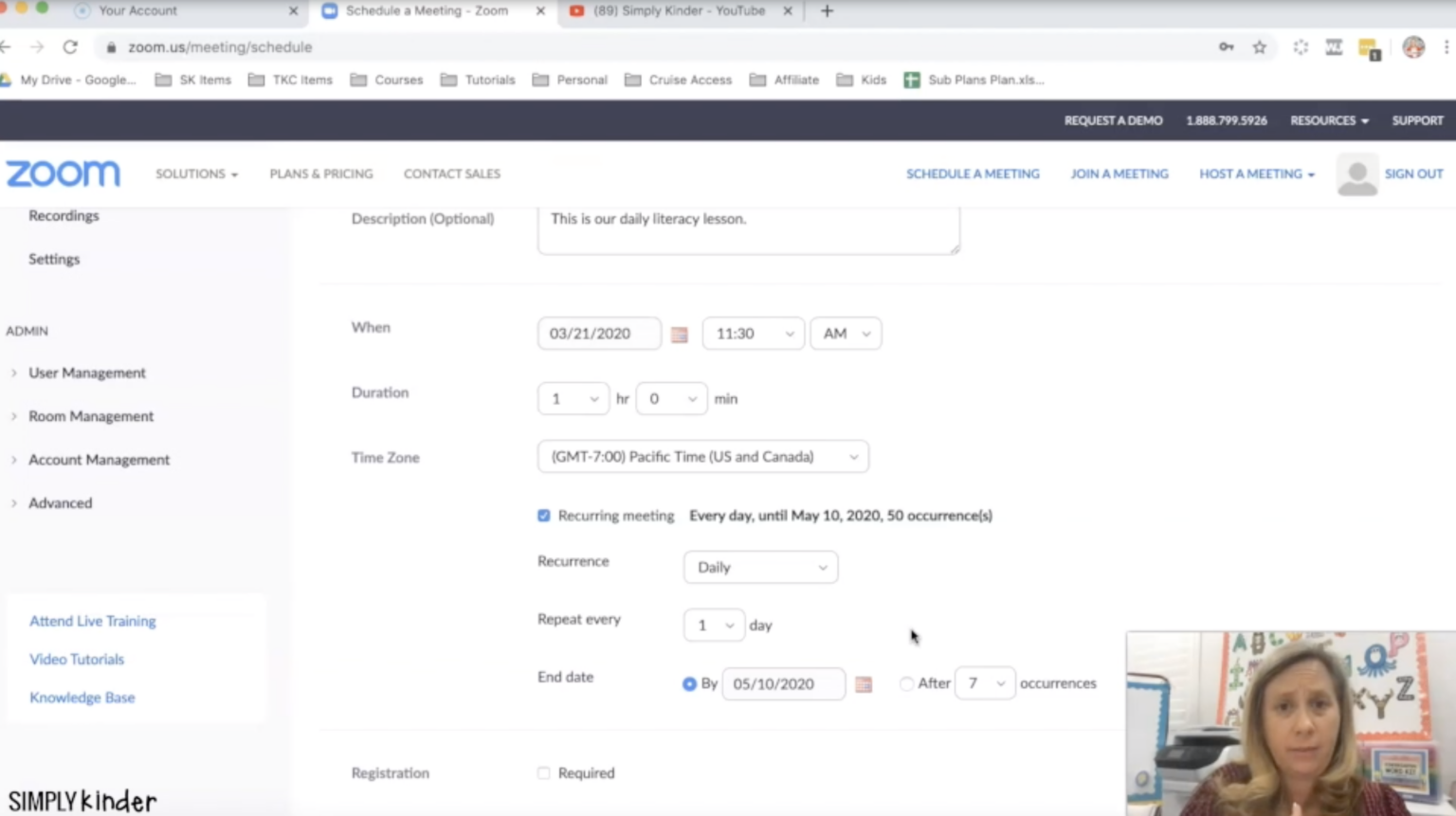Open the End date calendar picker icon
This screenshot has height=816, width=1456.
click(863, 684)
